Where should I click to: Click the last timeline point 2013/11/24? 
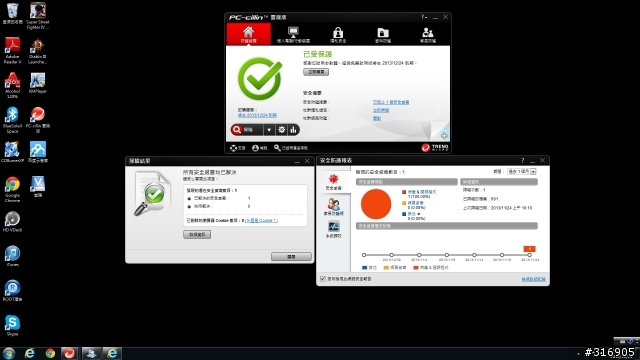click(x=529, y=255)
